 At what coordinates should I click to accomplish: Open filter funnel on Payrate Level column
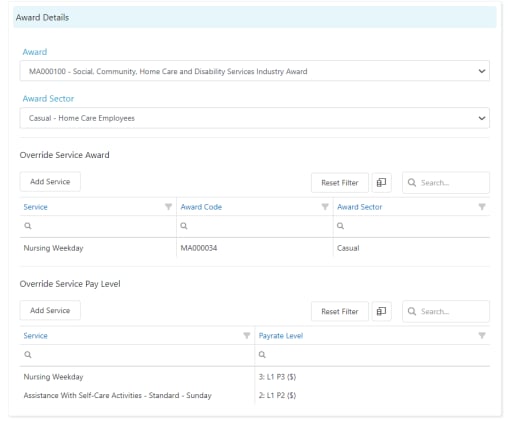pos(482,335)
